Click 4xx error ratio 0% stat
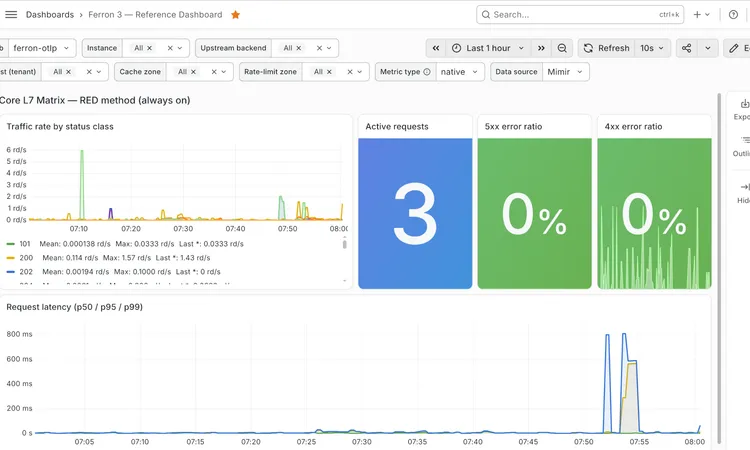Image resolution: width=750 pixels, height=450 pixels. point(654,214)
